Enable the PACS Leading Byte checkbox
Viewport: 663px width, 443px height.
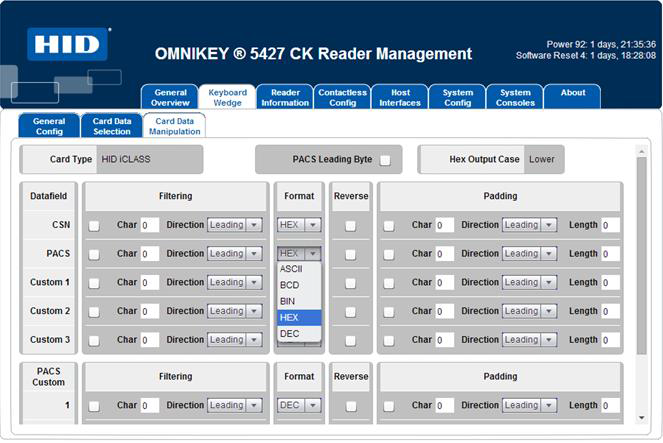tap(385, 160)
